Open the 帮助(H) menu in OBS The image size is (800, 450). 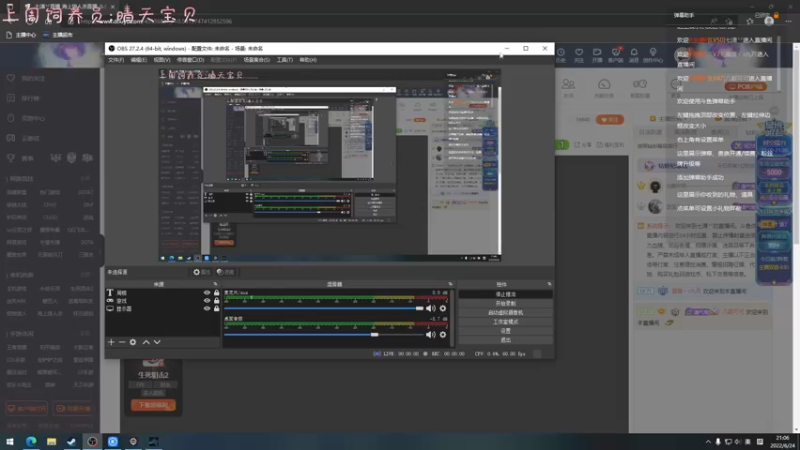click(x=308, y=60)
